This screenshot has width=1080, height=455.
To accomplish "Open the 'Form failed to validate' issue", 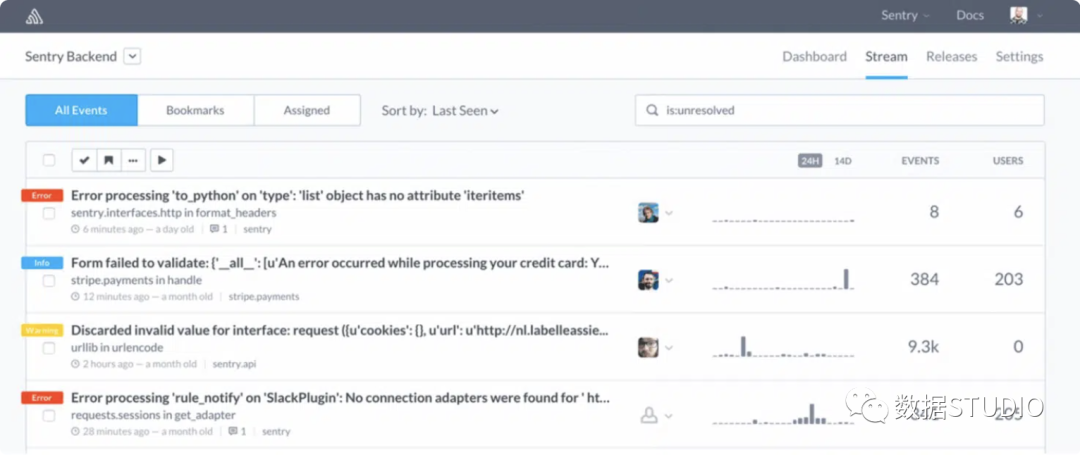I will click(x=340, y=263).
